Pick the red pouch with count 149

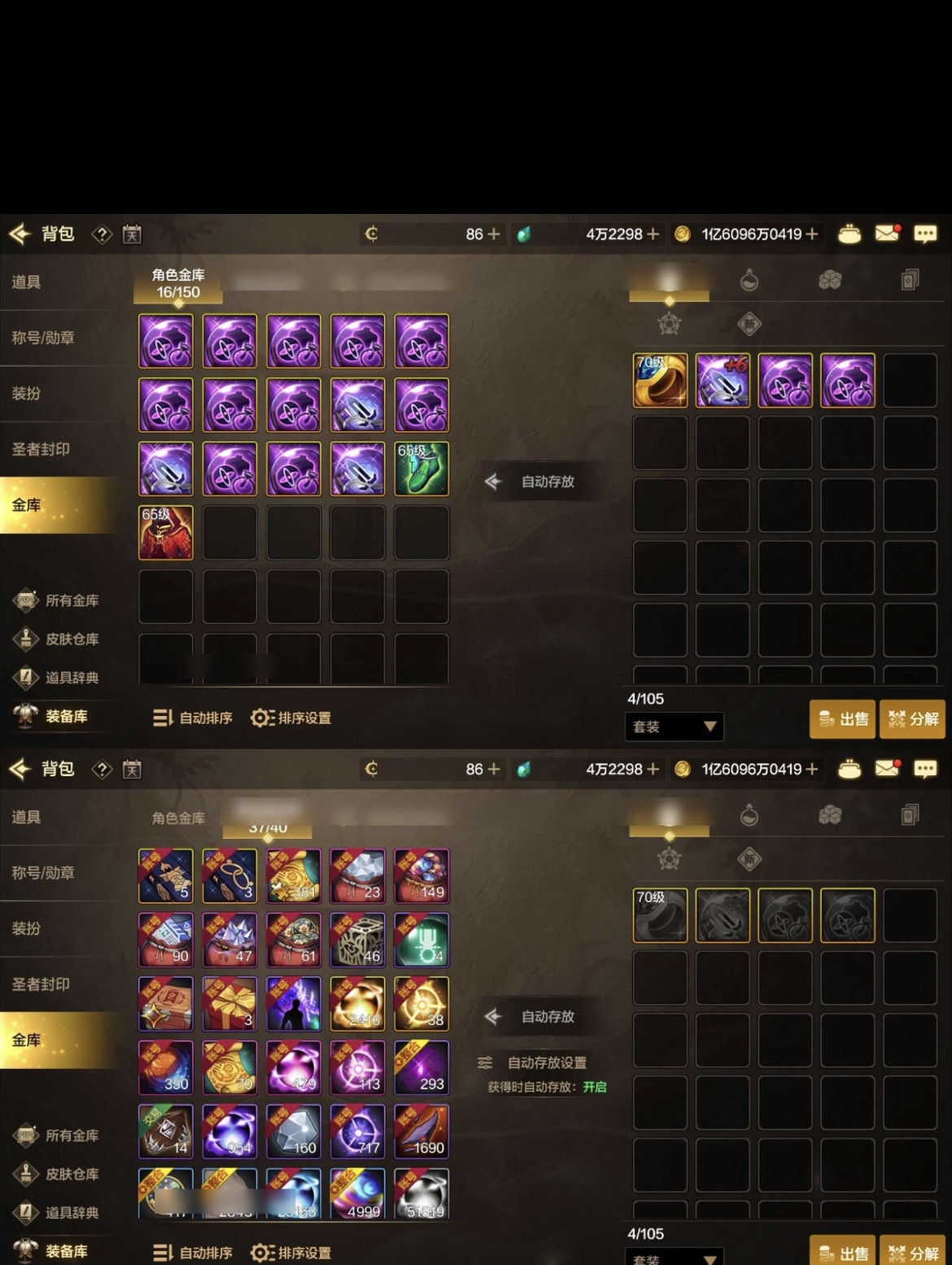[x=421, y=875]
